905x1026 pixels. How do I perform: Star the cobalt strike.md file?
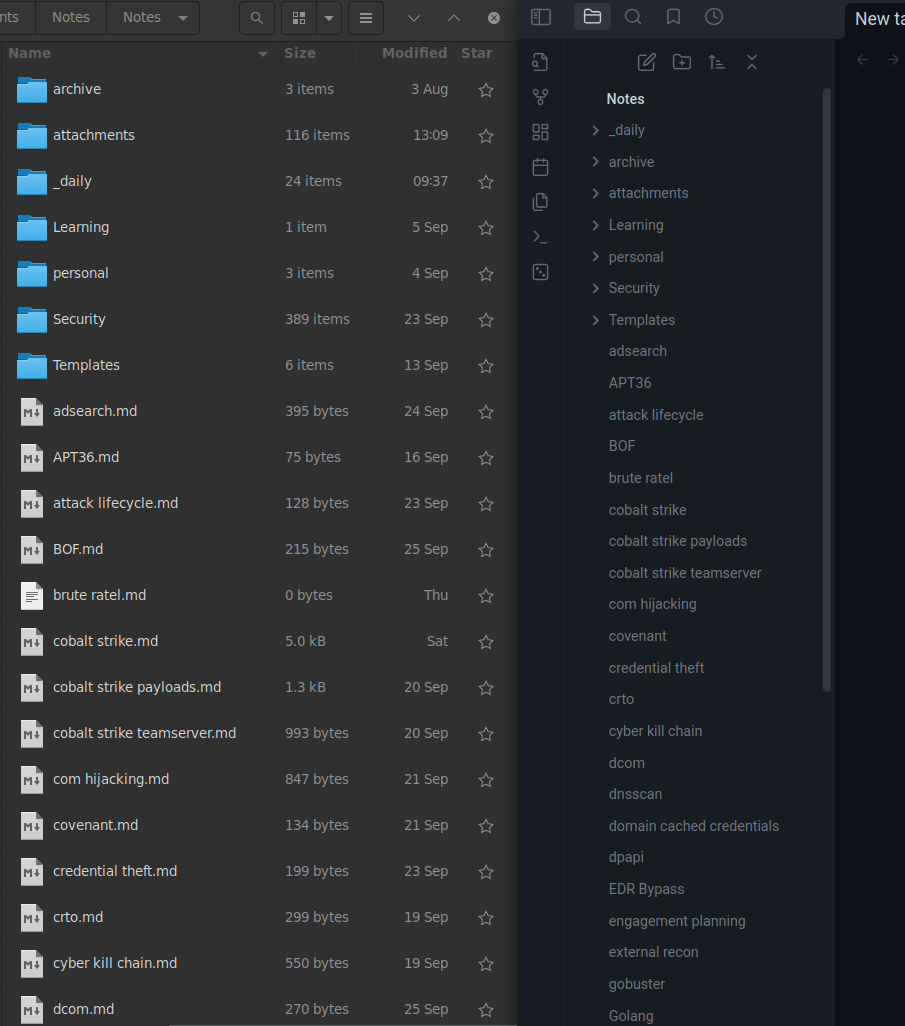(486, 642)
